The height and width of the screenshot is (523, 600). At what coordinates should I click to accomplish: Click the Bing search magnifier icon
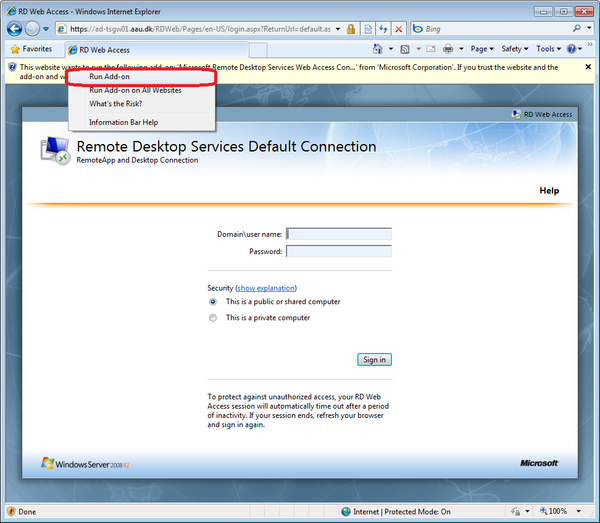(x=574, y=29)
